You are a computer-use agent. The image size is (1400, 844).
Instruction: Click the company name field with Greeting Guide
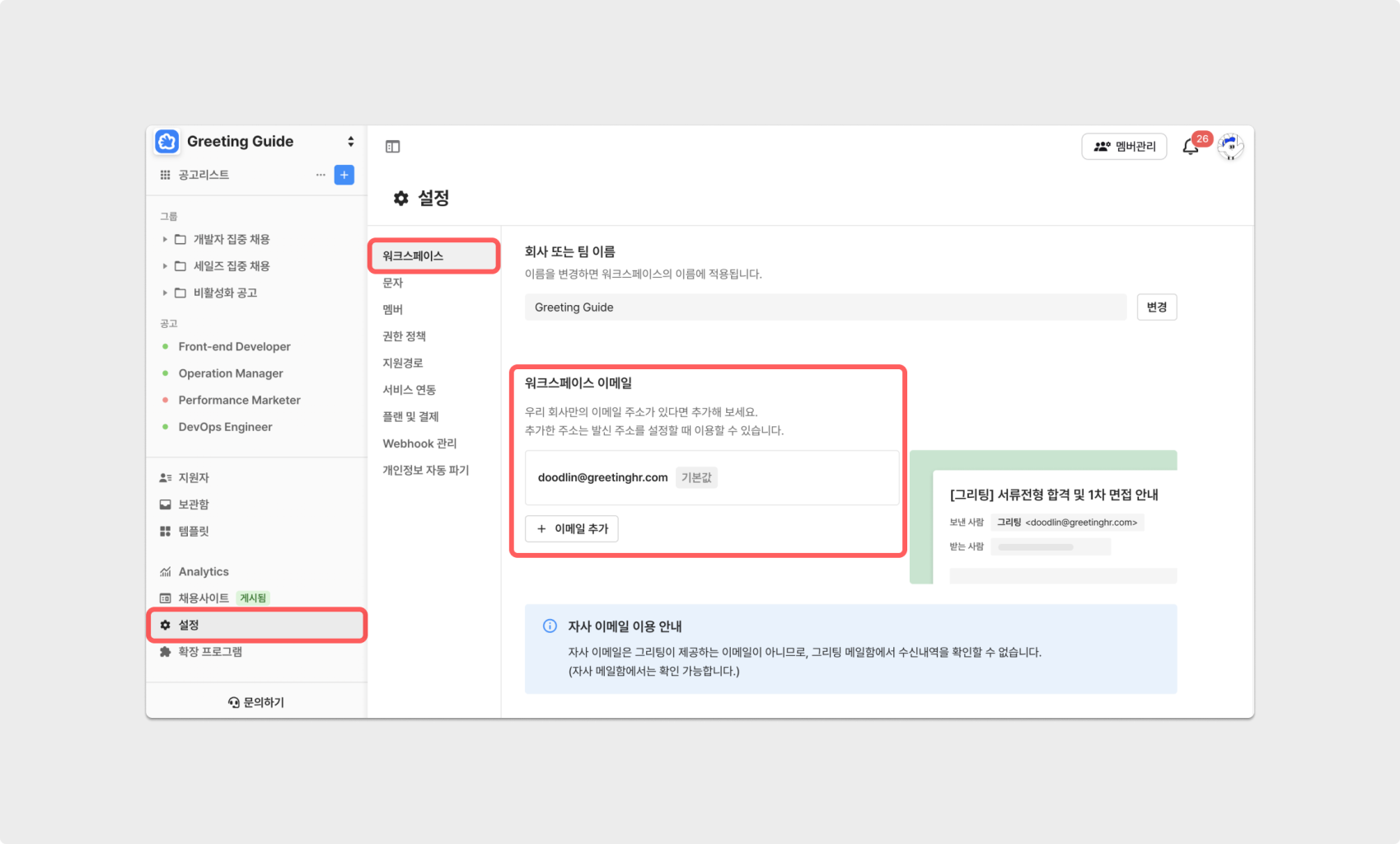pos(826,307)
